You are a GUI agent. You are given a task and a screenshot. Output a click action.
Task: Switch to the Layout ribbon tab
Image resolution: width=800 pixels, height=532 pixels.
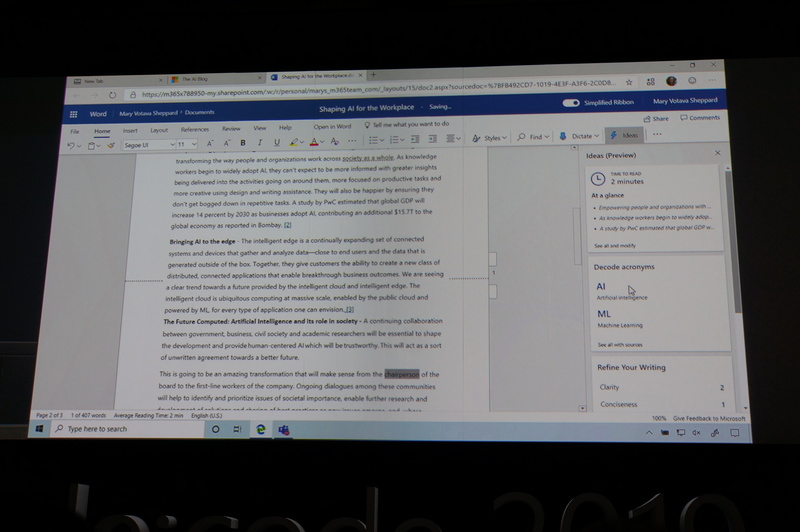pyautogui.click(x=159, y=130)
